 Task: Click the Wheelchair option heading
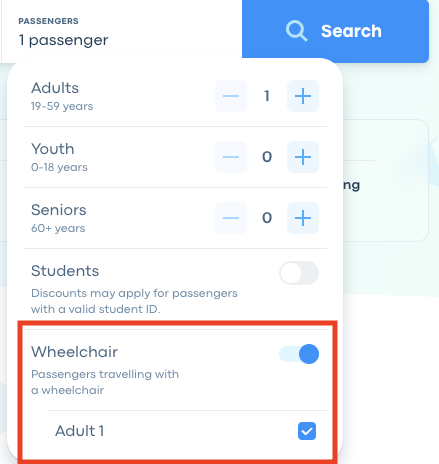74,352
